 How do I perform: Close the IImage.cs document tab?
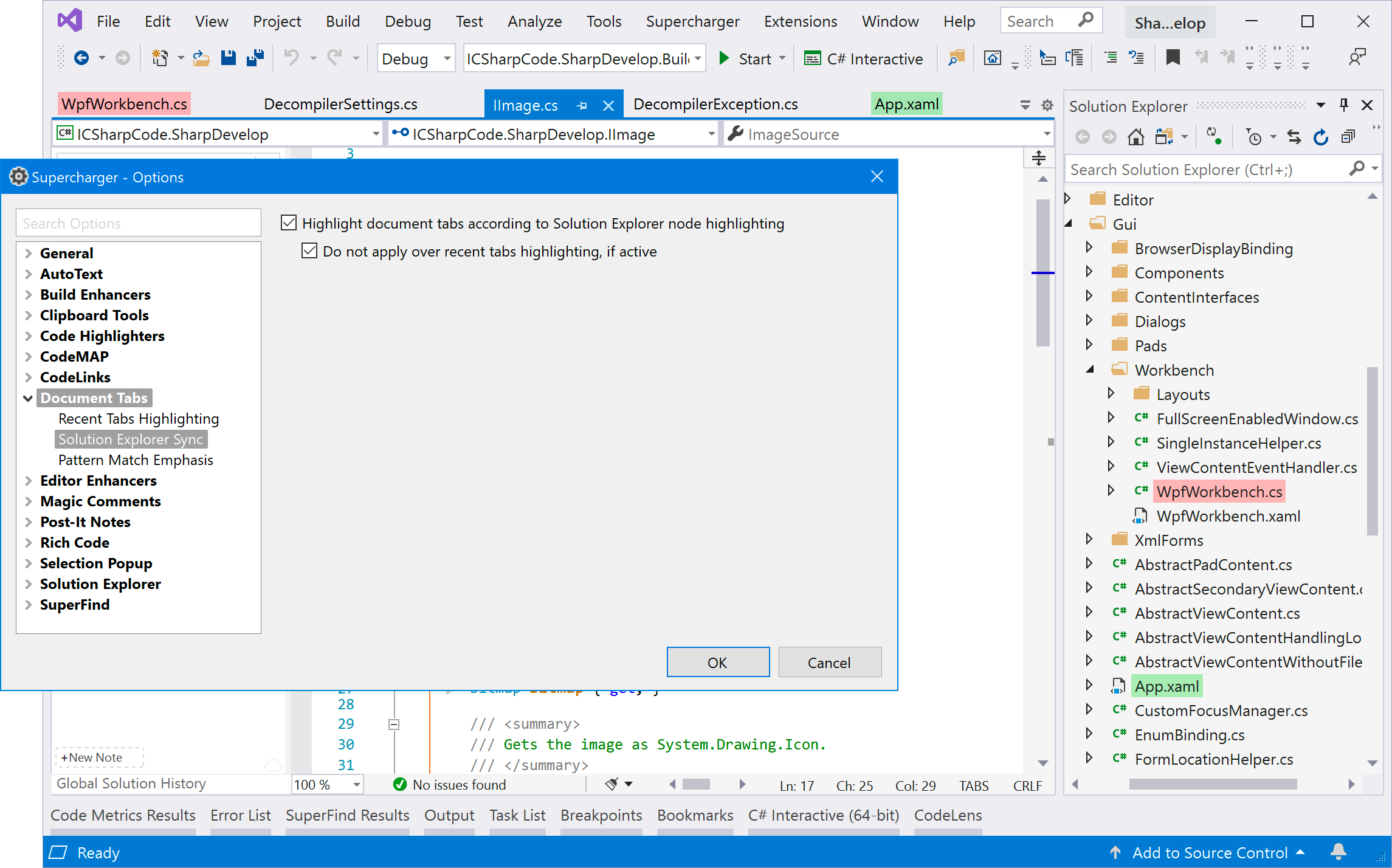coord(608,106)
